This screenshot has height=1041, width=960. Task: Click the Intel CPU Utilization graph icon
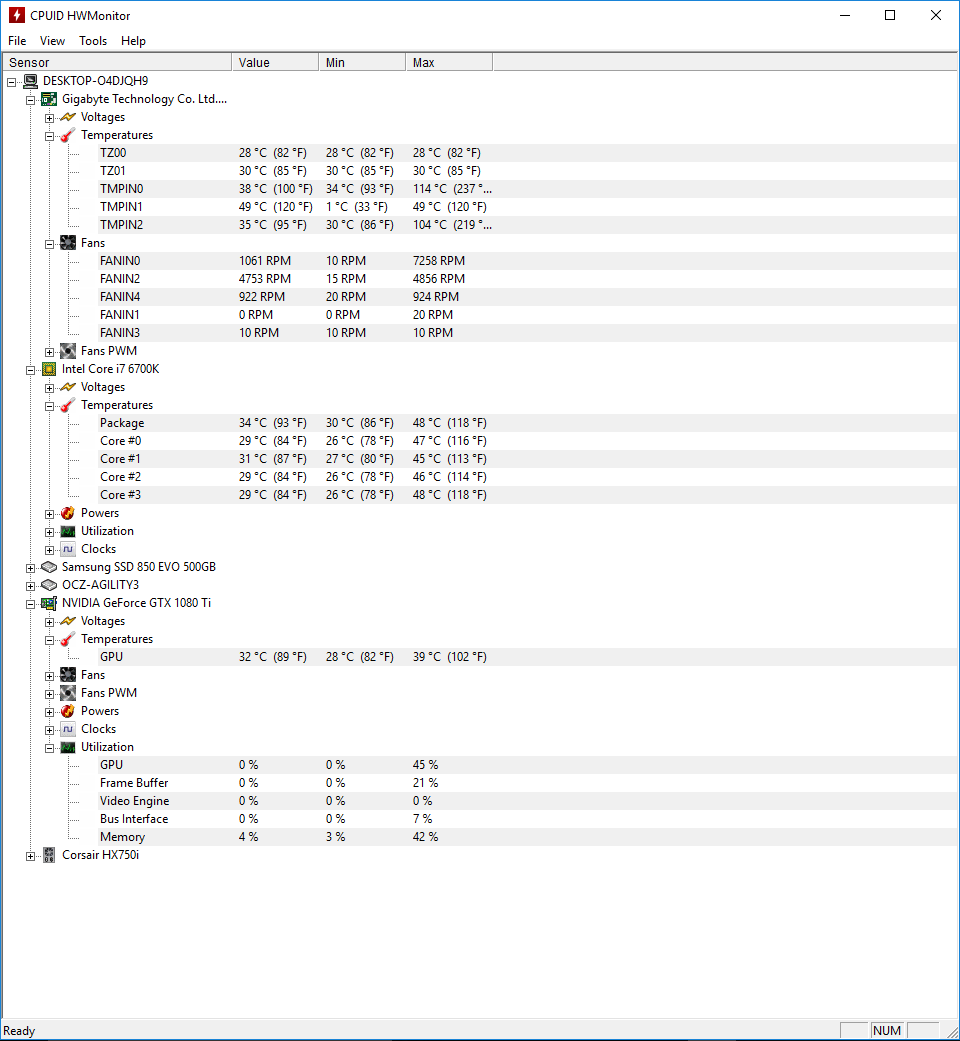68,531
